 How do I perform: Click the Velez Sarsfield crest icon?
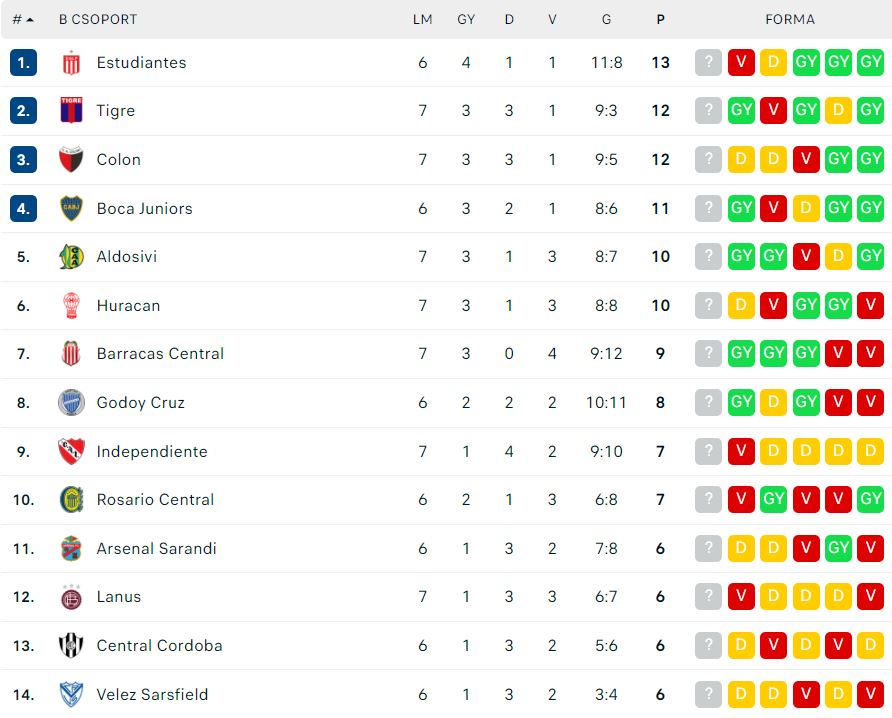click(x=71, y=694)
